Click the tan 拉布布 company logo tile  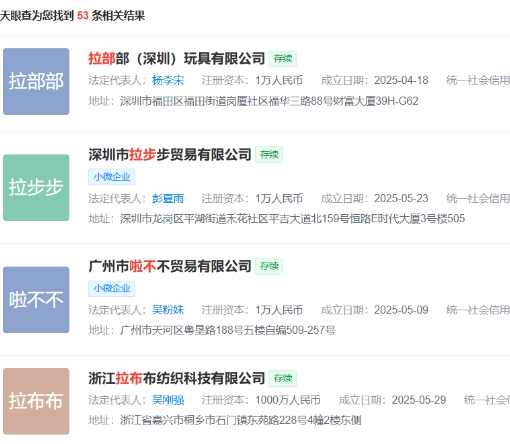coord(36,401)
